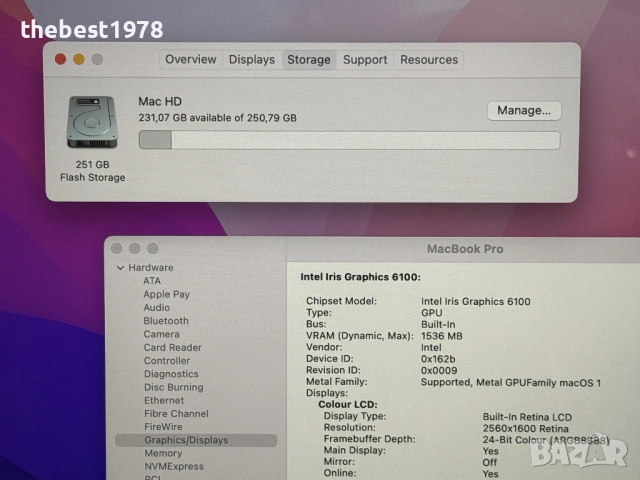
Task: Click the Revision ID value 0x0009
Action: pos(439,371)
